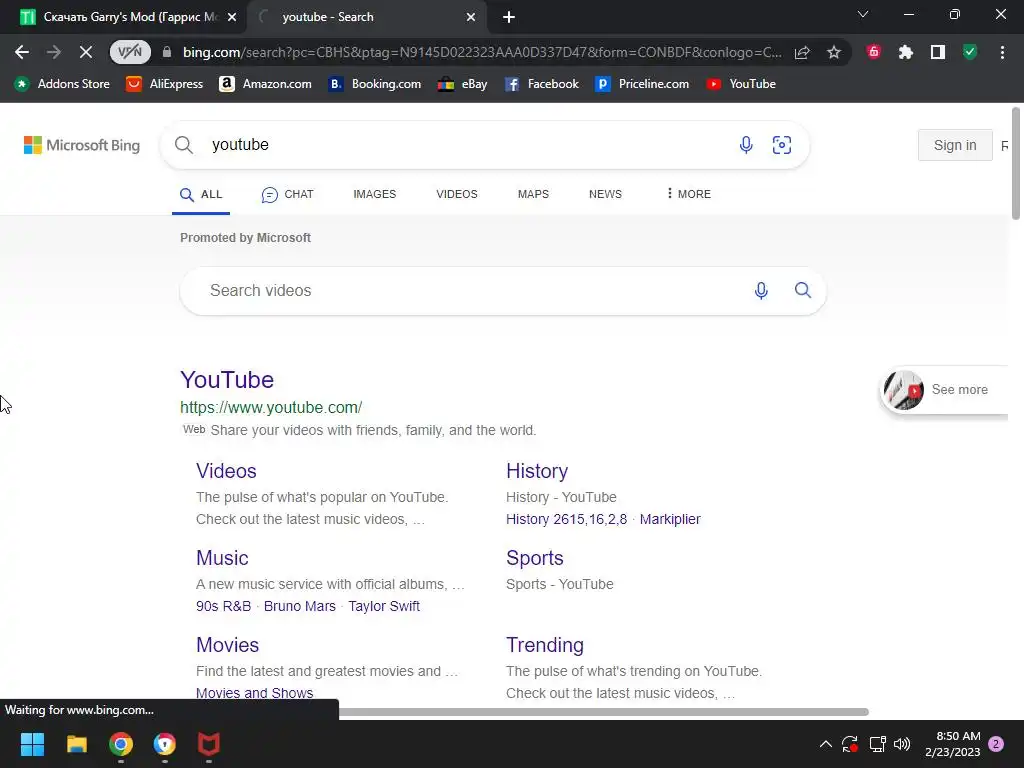Open the Trending sitelink
The width and height of the screenshot is (1024, 768).
545,645
